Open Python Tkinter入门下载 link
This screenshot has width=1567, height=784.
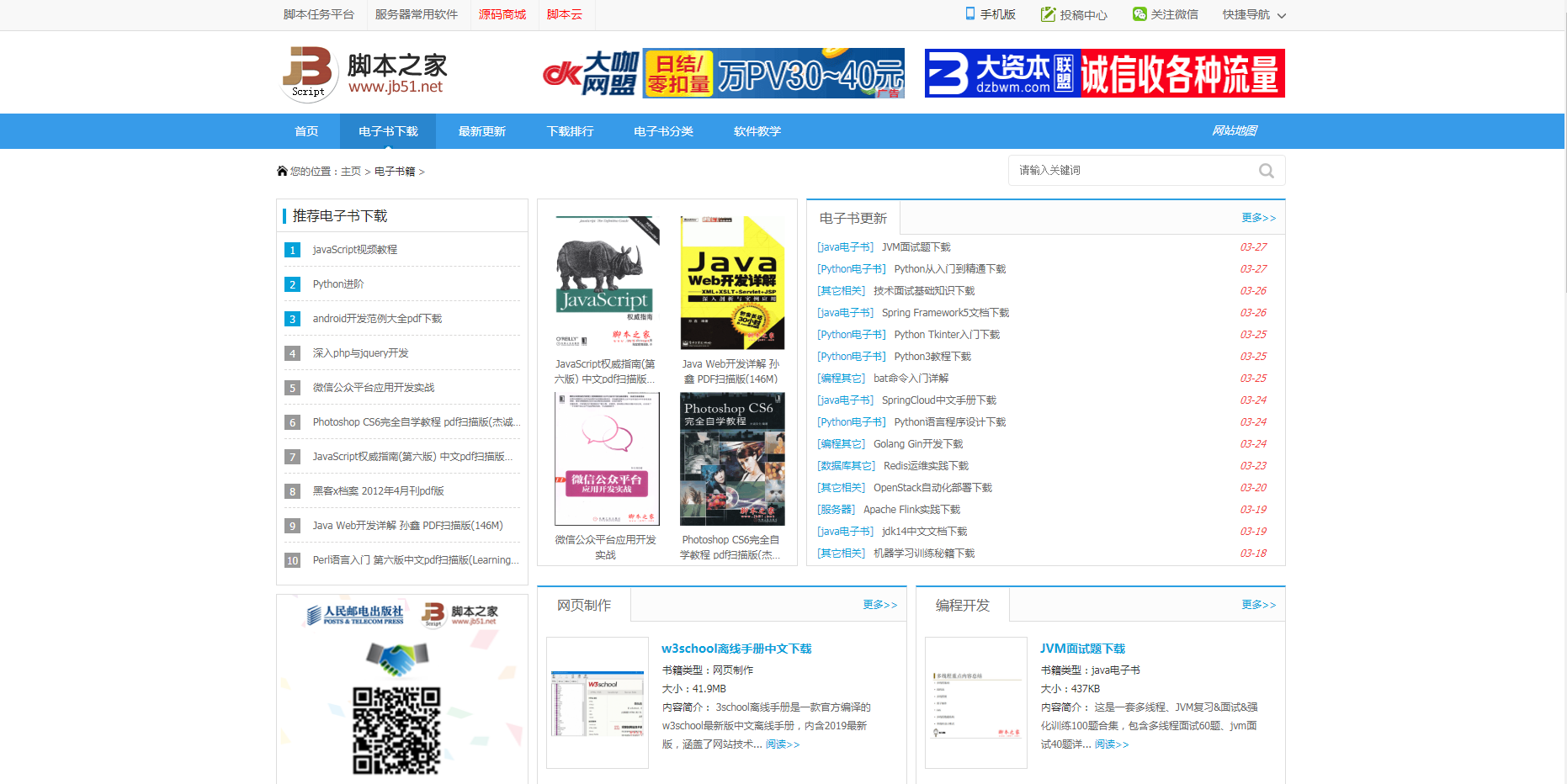click(947, 335)
